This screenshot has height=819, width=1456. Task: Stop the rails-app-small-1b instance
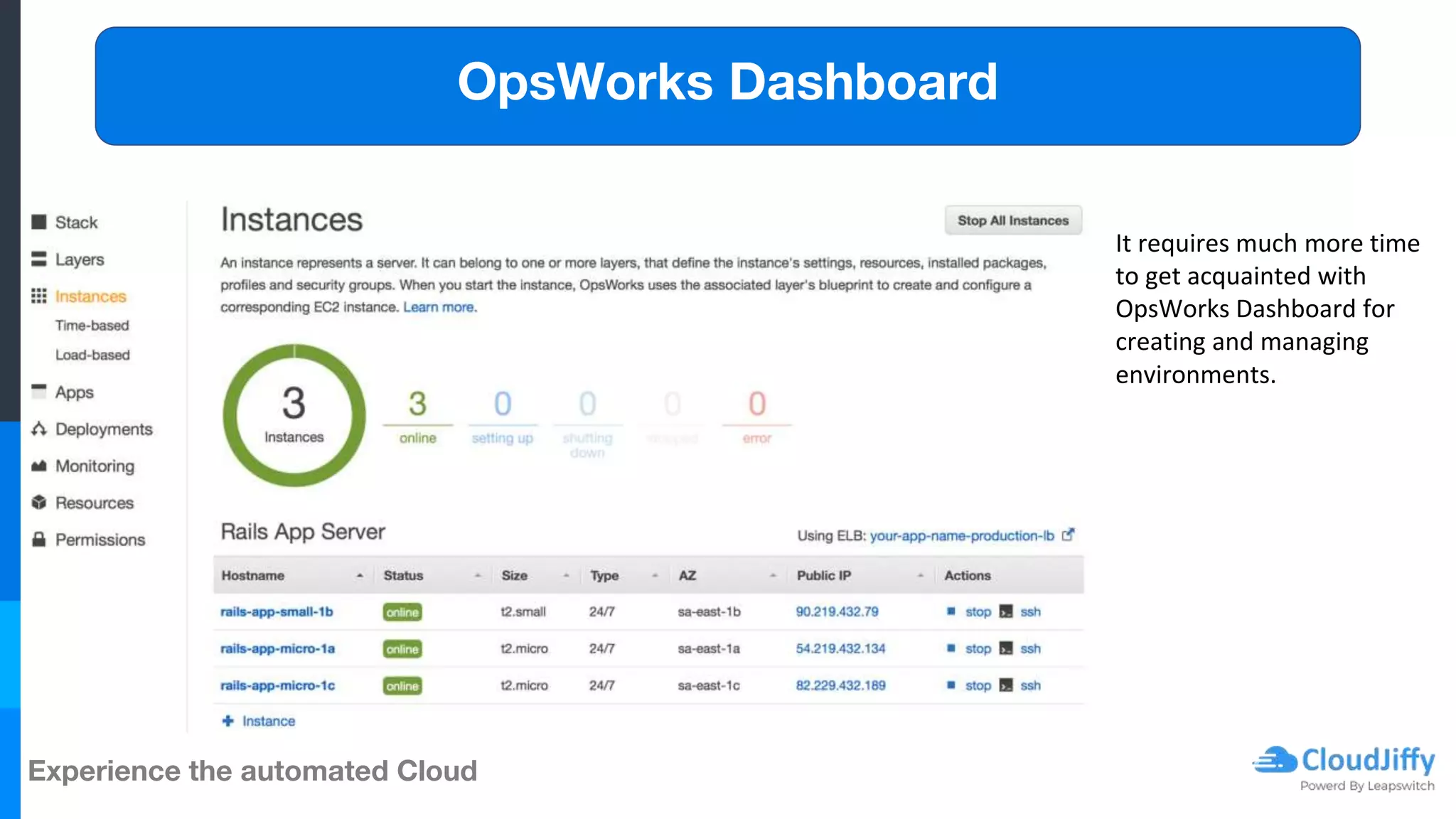978,612
